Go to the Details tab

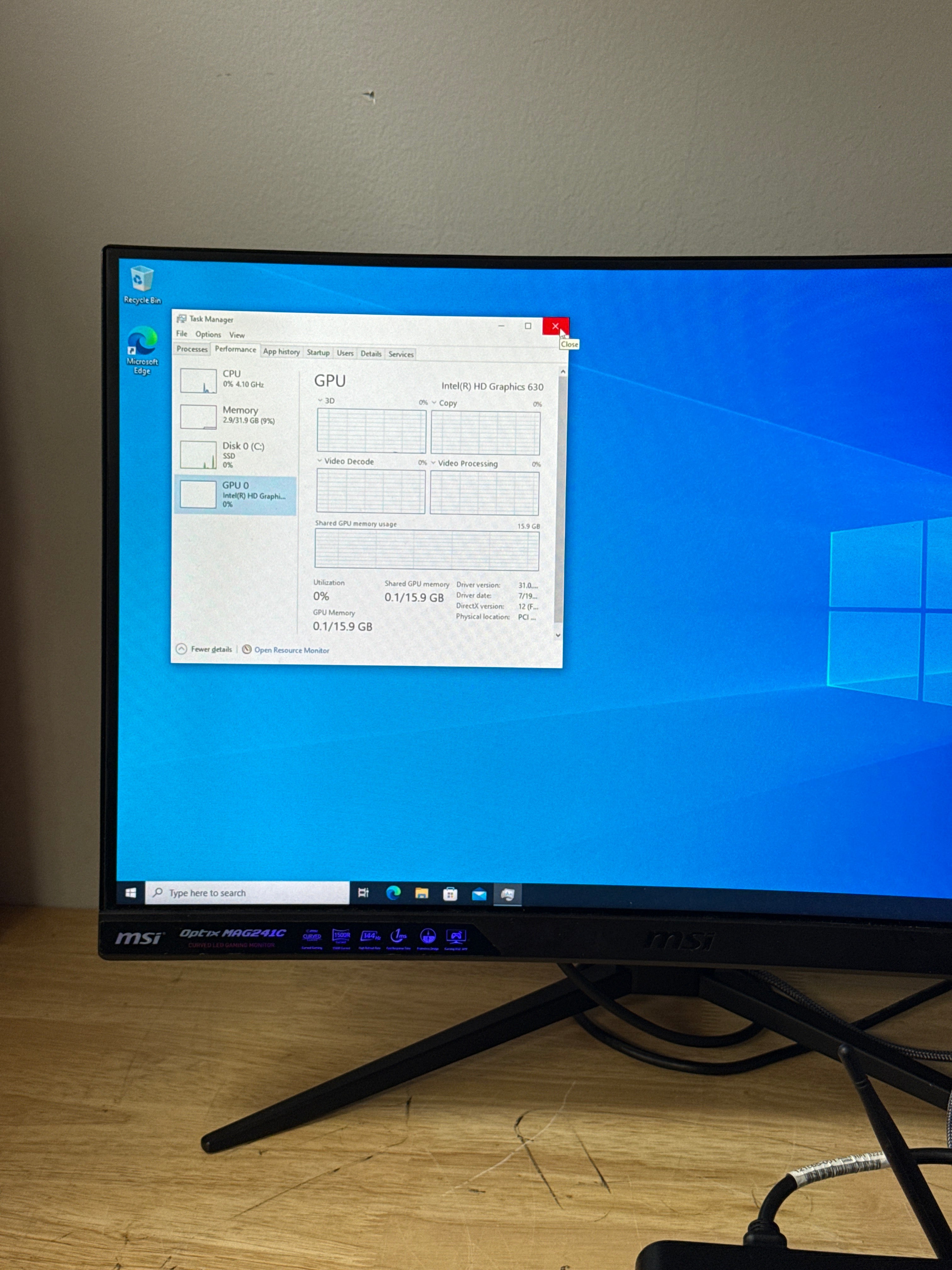tap(371, 354)
